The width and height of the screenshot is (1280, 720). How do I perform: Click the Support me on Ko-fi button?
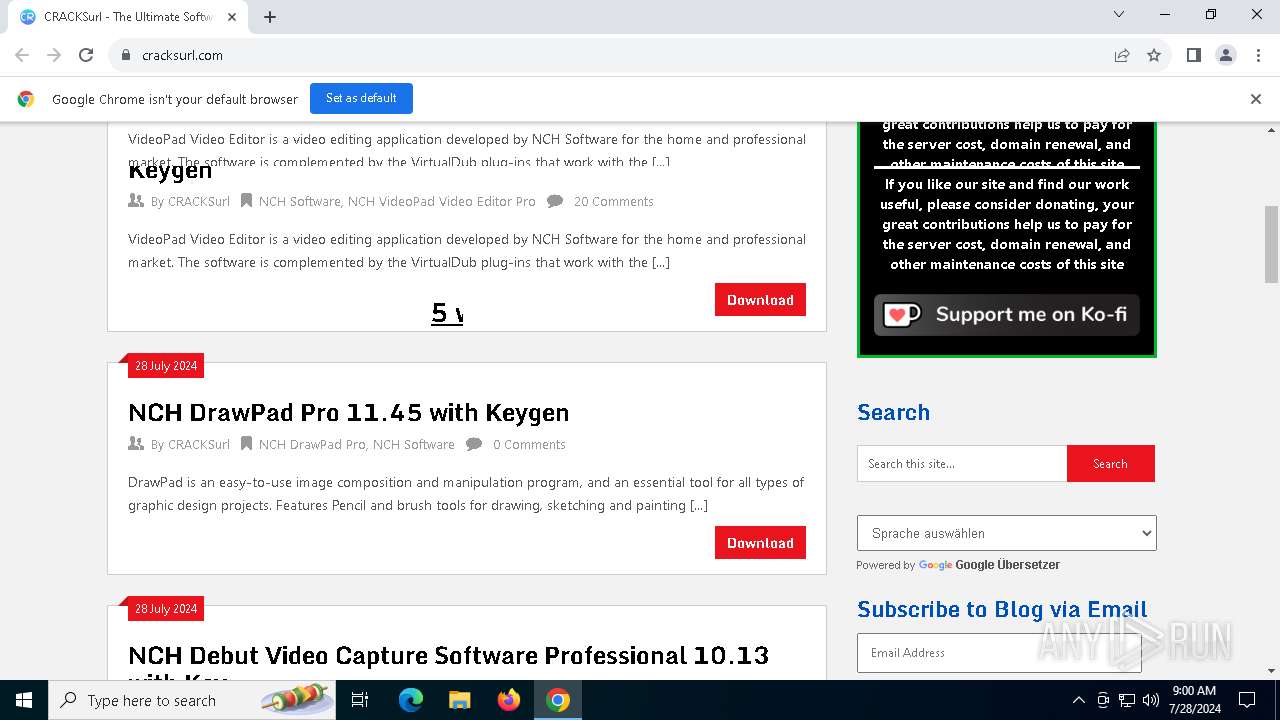(1006, 314)
